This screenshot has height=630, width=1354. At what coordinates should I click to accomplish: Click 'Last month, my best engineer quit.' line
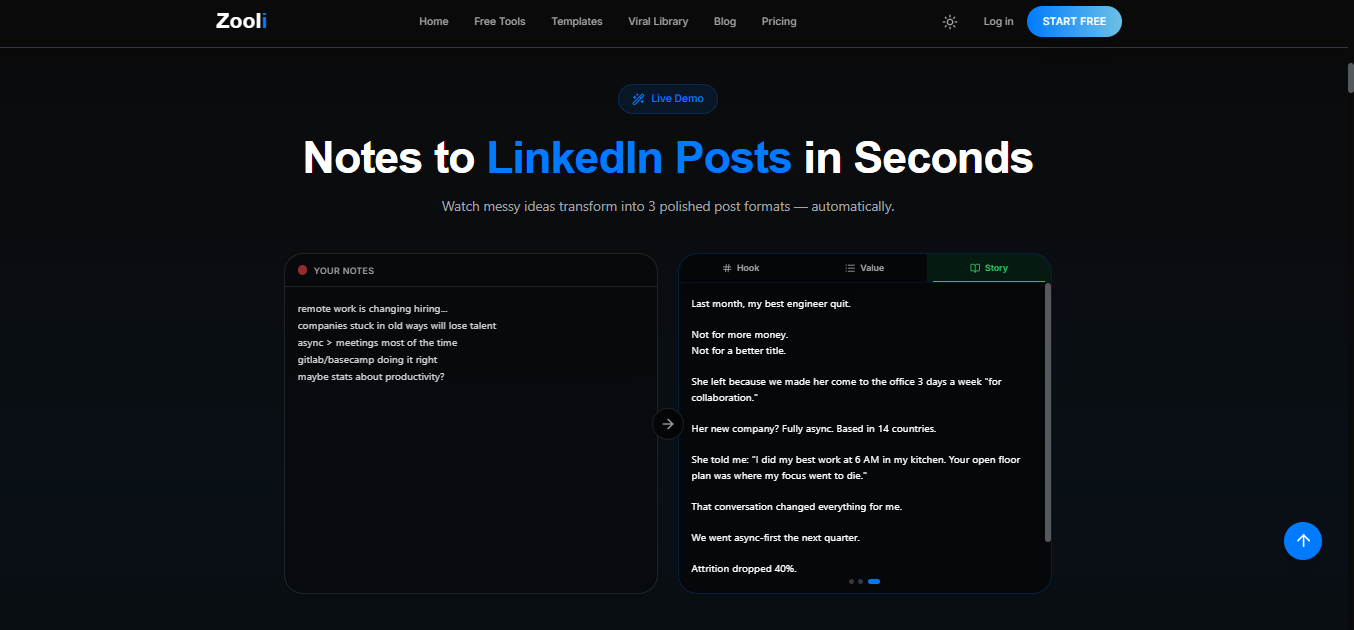(771, 303)
